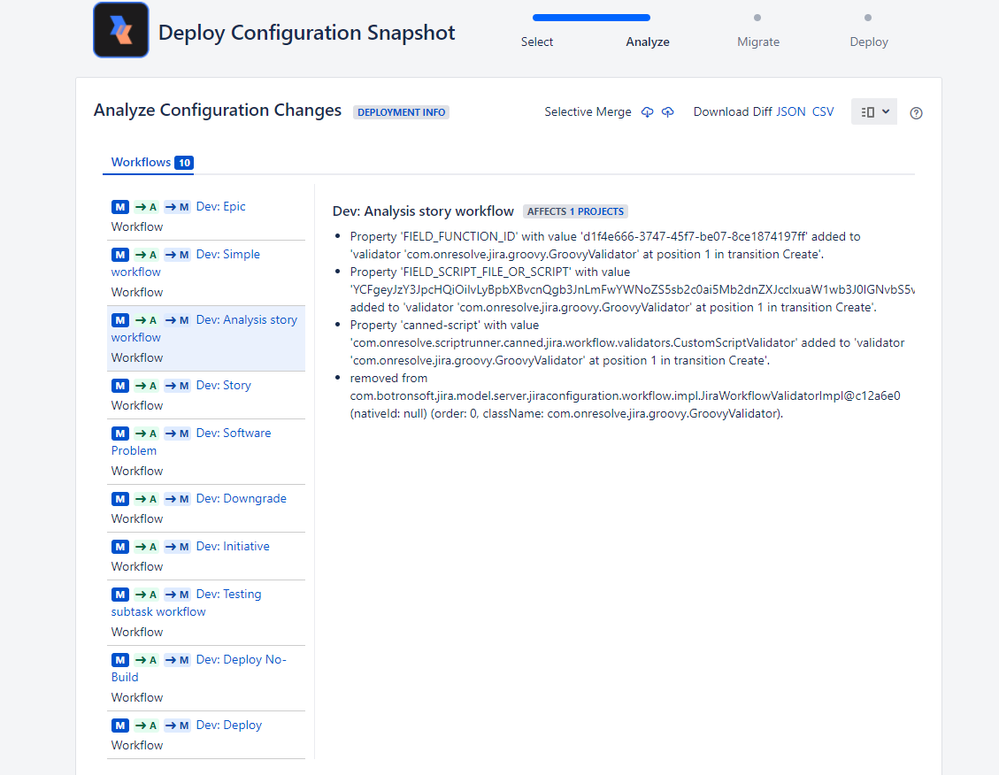
Task: Click arrow M badge on Dev: Analysis story
Action: (x=177, y=320)
